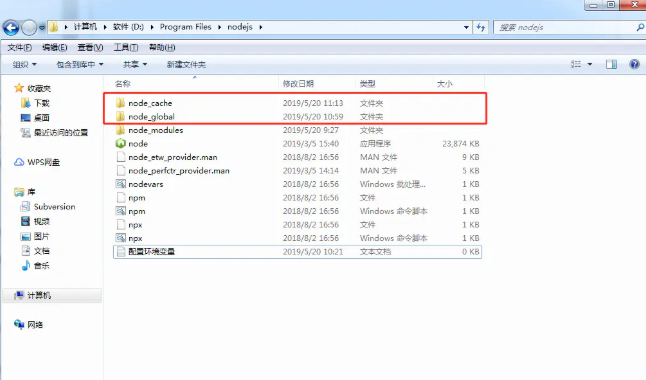Select the nodevars batch file icon
This screenshot has height=380, width=646.
120,184
